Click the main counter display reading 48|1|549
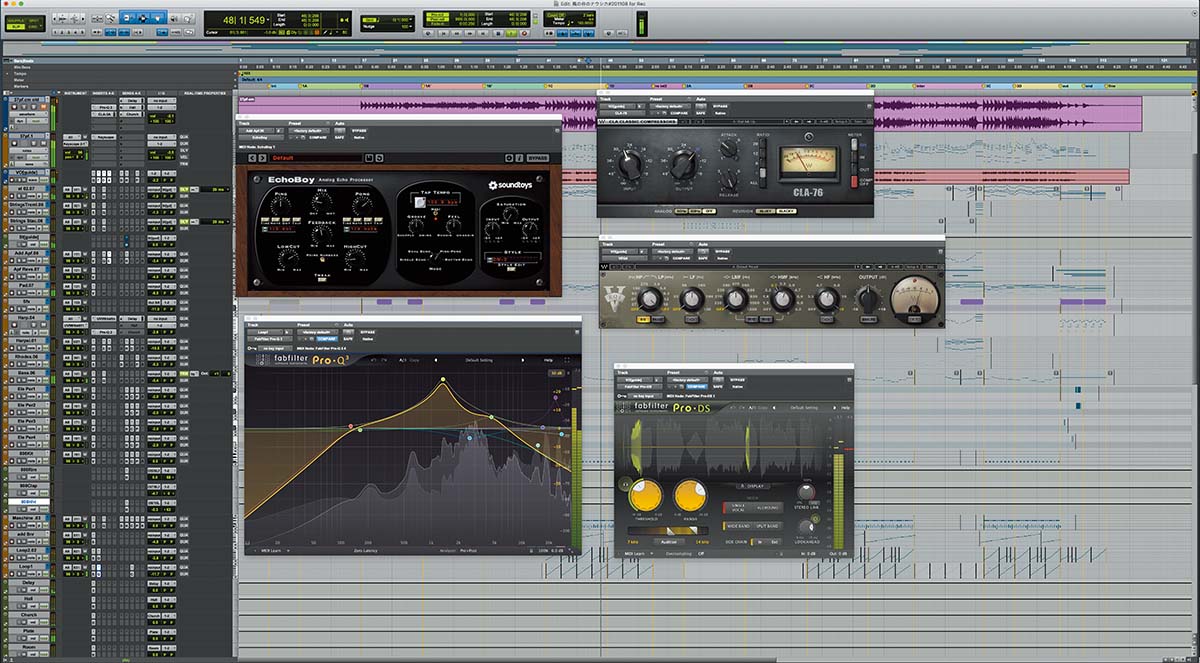The height and width of the screenshot is (663, 1200). (244, 20)
